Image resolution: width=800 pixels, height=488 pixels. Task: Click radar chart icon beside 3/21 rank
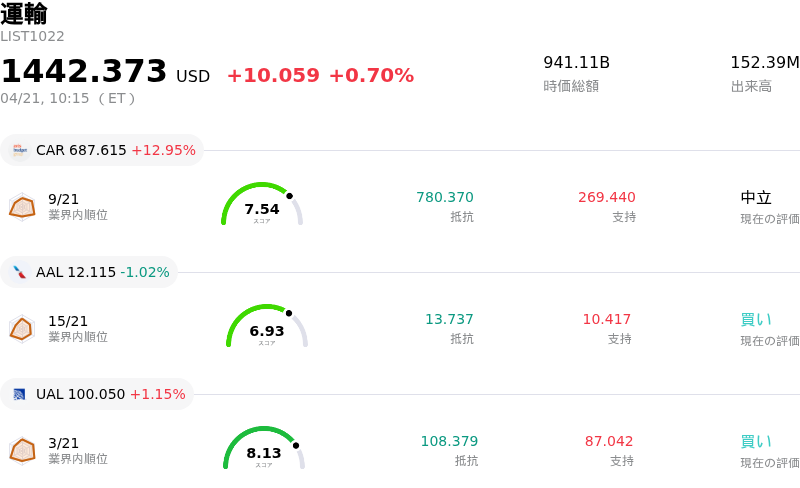(x=22, y=450)
